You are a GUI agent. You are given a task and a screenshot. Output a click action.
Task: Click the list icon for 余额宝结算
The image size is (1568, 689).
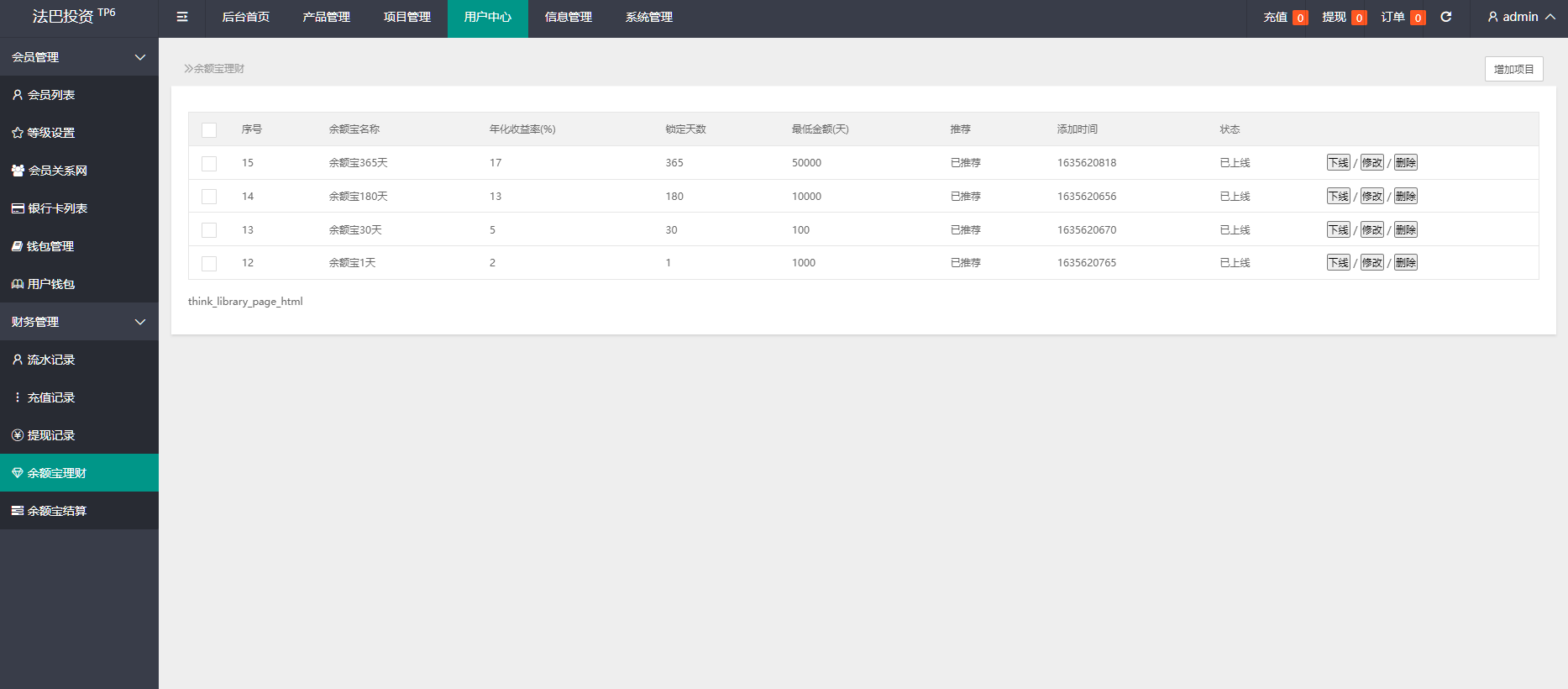tap(18, 511)
